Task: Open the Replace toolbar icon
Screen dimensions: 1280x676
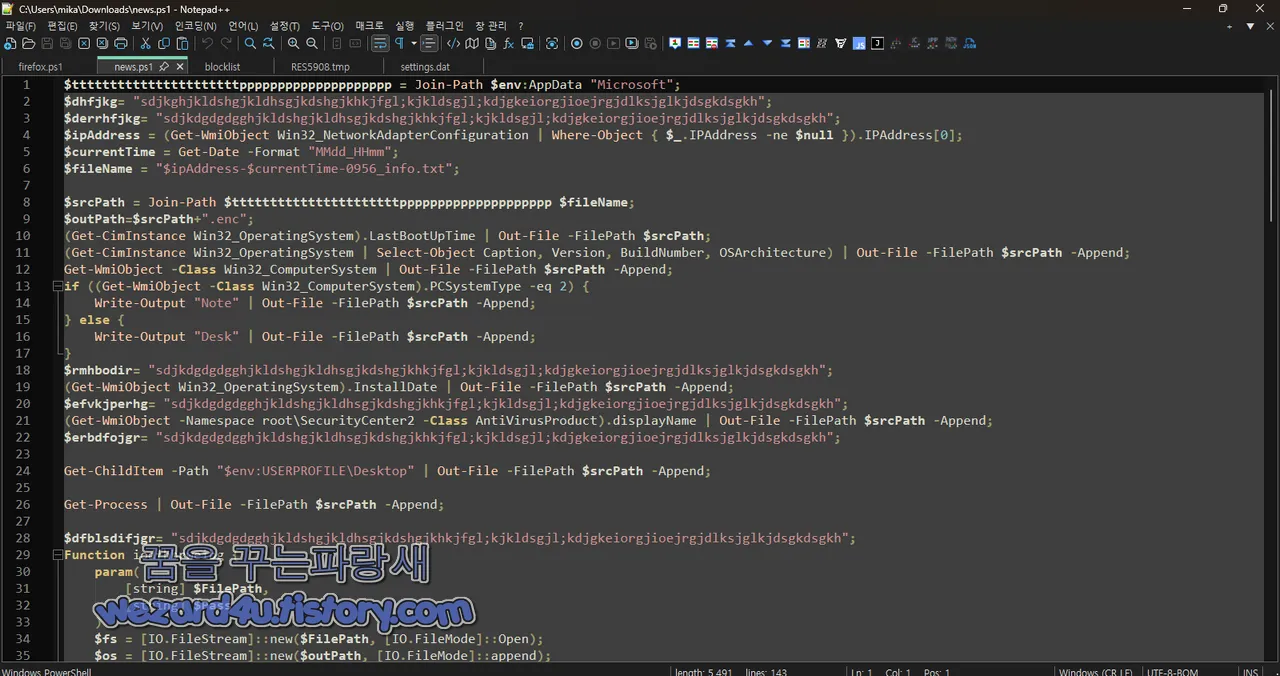Action: [x=269, y=44]
